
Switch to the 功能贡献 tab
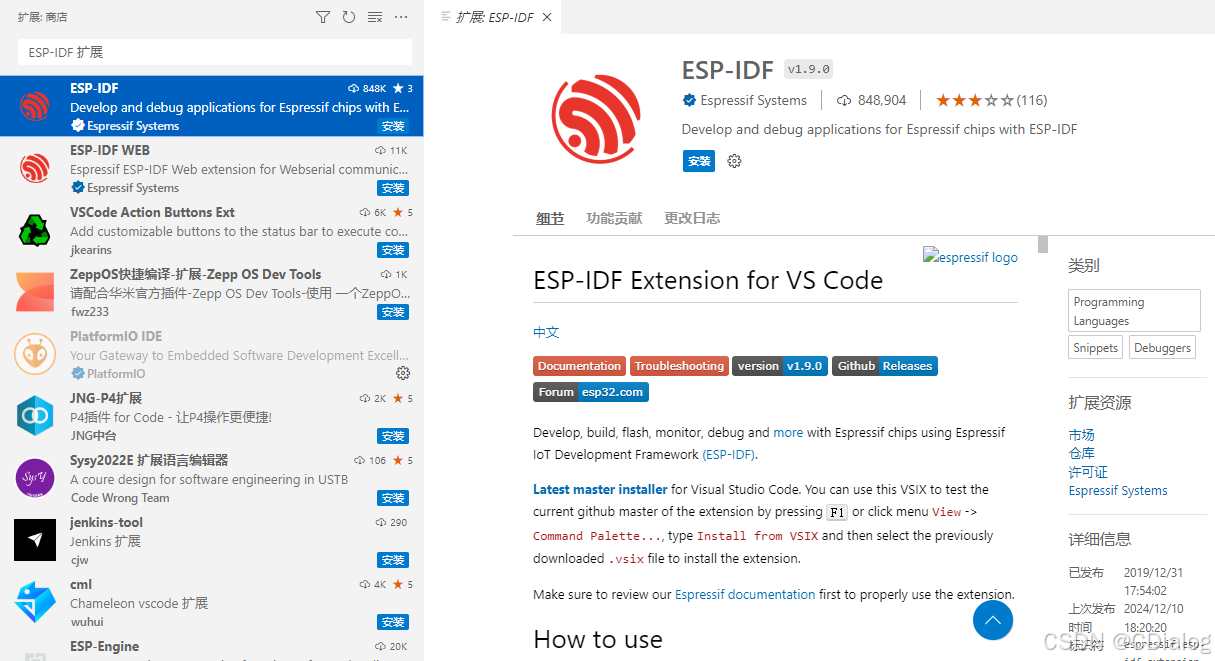[614, 218]
